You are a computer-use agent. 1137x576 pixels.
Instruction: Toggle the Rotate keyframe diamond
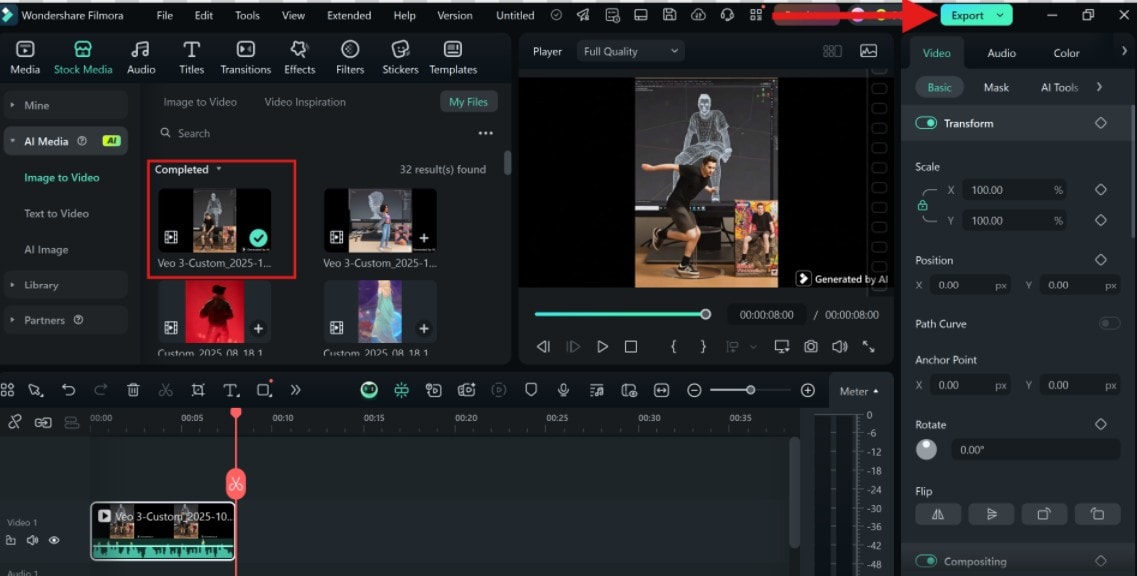pos(1101,424)
